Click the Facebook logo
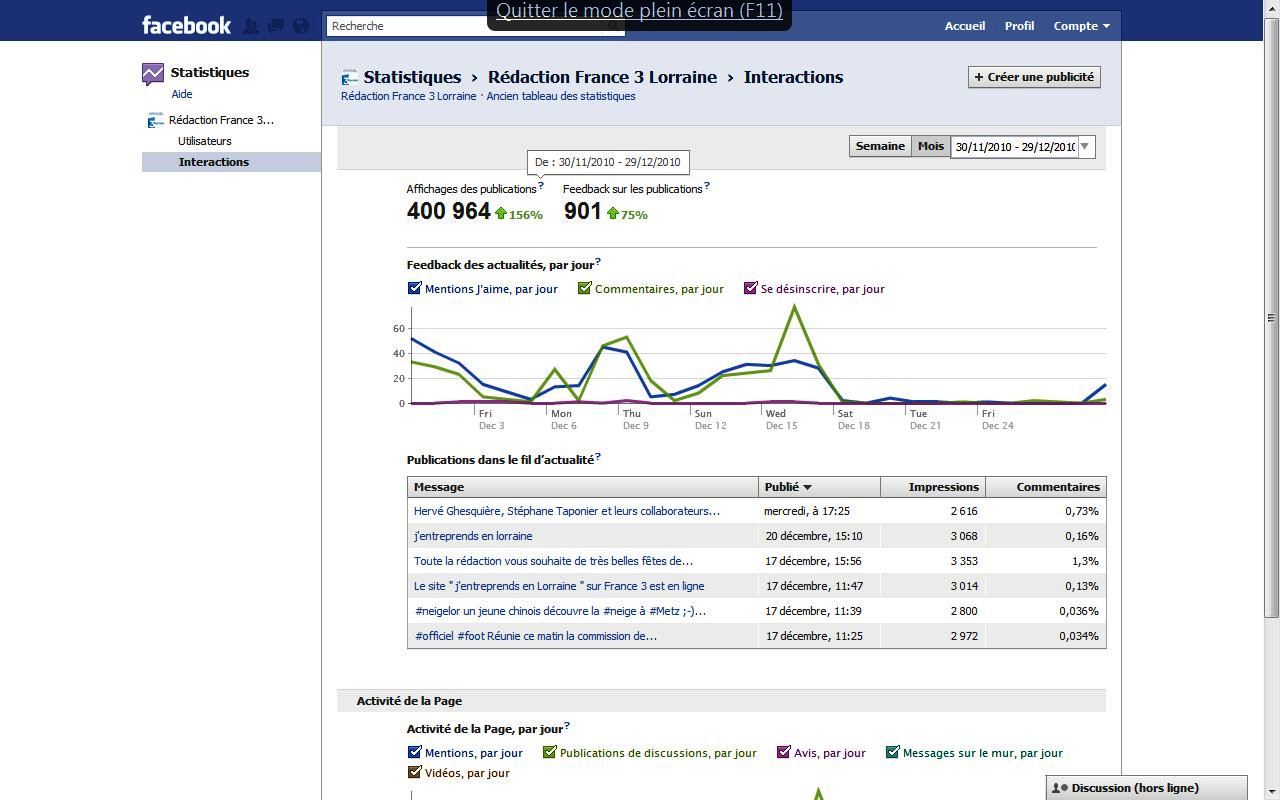This screenshot has width=1280, height=800. [186, 26]
